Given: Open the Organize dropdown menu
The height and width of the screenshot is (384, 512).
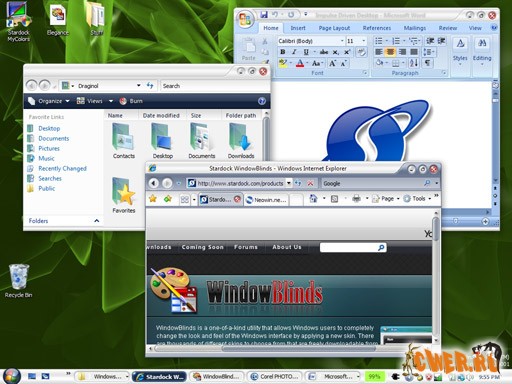Looking at the screenshot, I should tap(49, 101).
